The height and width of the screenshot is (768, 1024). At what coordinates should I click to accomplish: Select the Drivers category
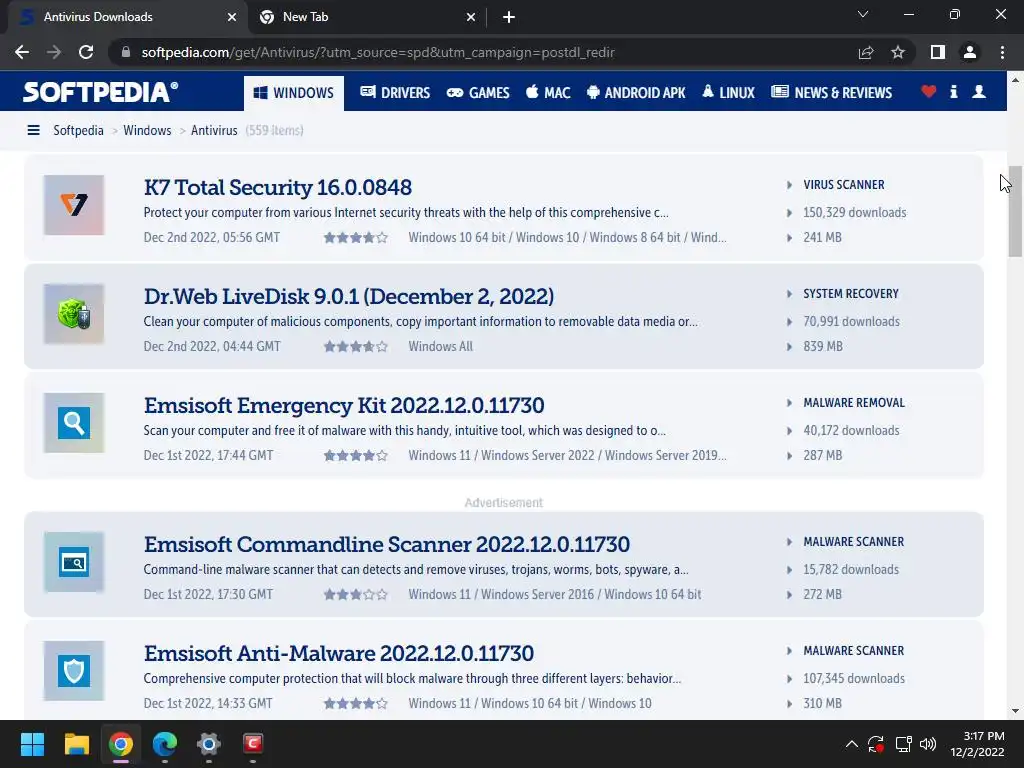click(395, 93)
